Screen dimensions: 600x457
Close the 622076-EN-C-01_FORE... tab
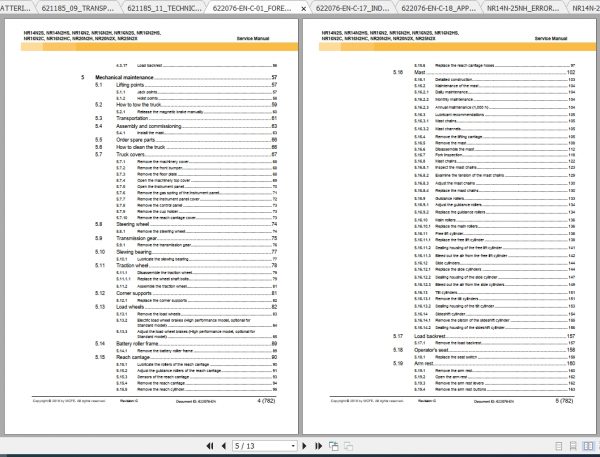coord(304,8)
